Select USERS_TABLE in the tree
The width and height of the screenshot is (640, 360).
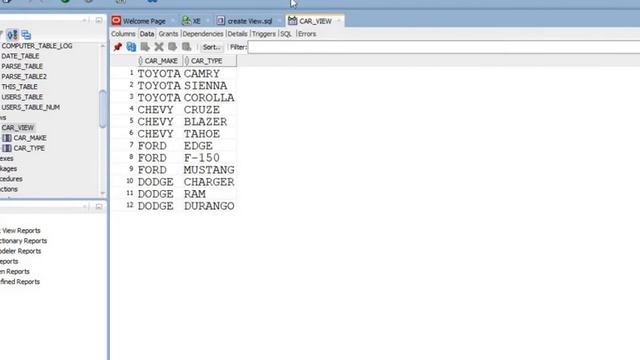coord(22,97)
